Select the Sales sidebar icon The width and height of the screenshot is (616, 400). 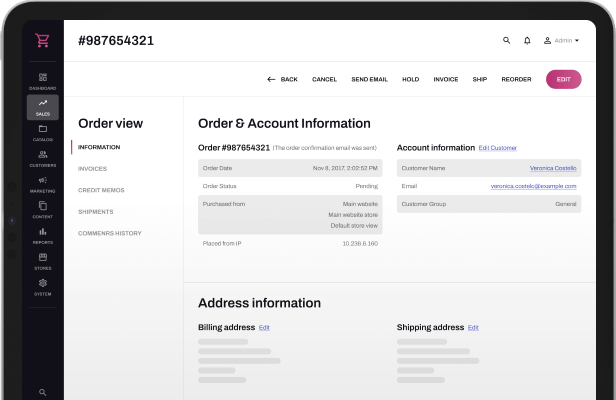point(43,107)
